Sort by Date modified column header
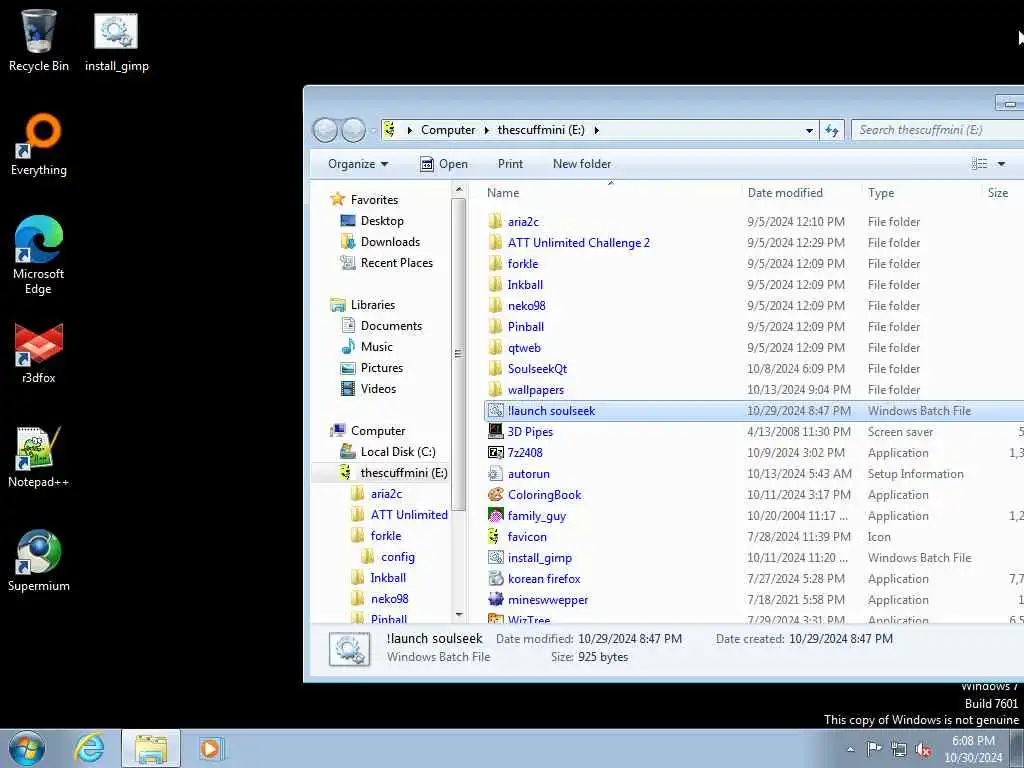1024x768 pixels. click(x=801, y=193)
